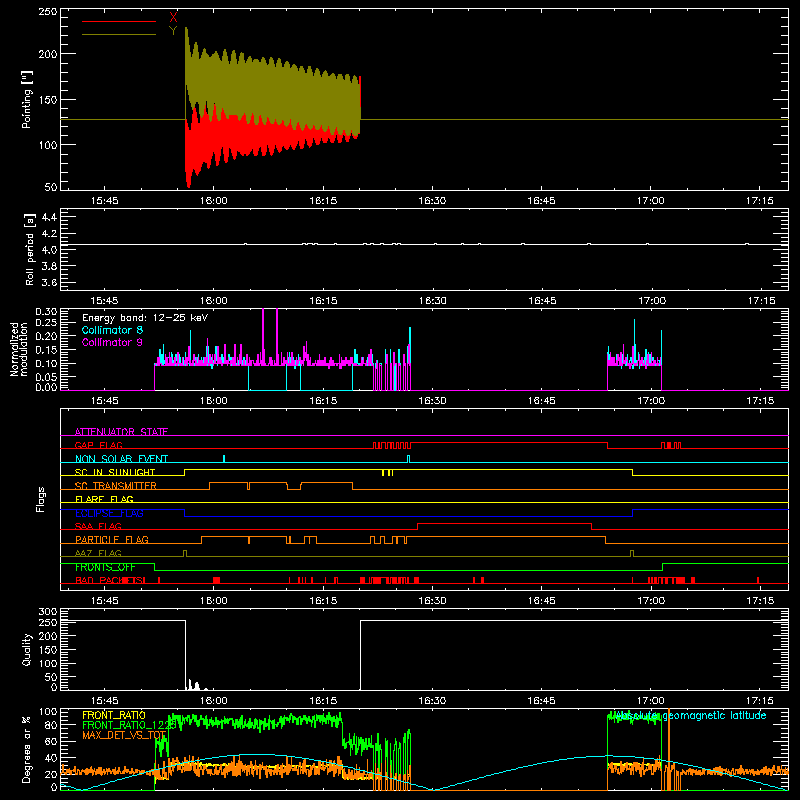Screen dimensions: 800x800
Task: Click the Pointing axis title
Action: (27, 99)
